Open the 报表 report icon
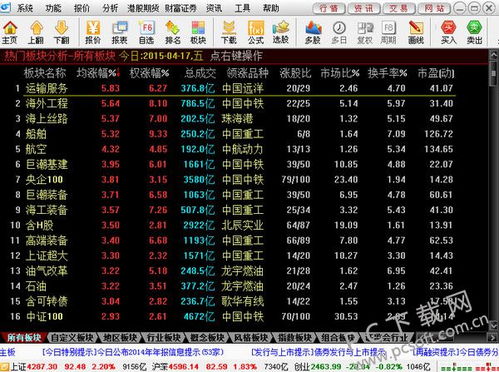This screenshot has width=499, height=372. coord(120,33)
